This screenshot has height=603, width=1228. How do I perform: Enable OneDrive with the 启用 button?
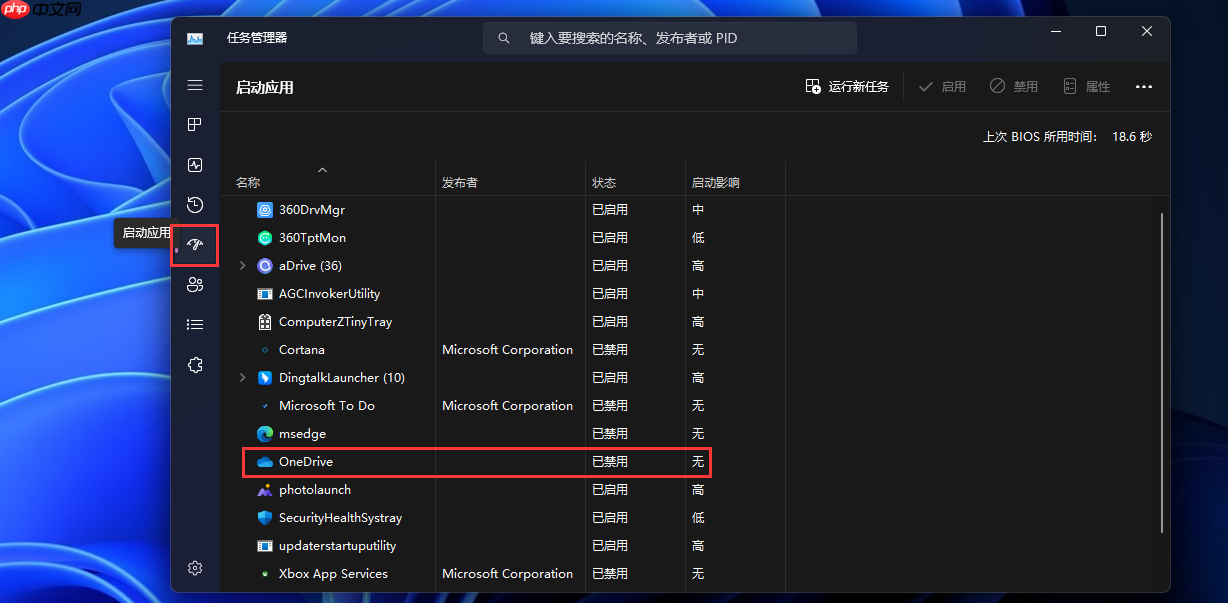pos(941,87)
